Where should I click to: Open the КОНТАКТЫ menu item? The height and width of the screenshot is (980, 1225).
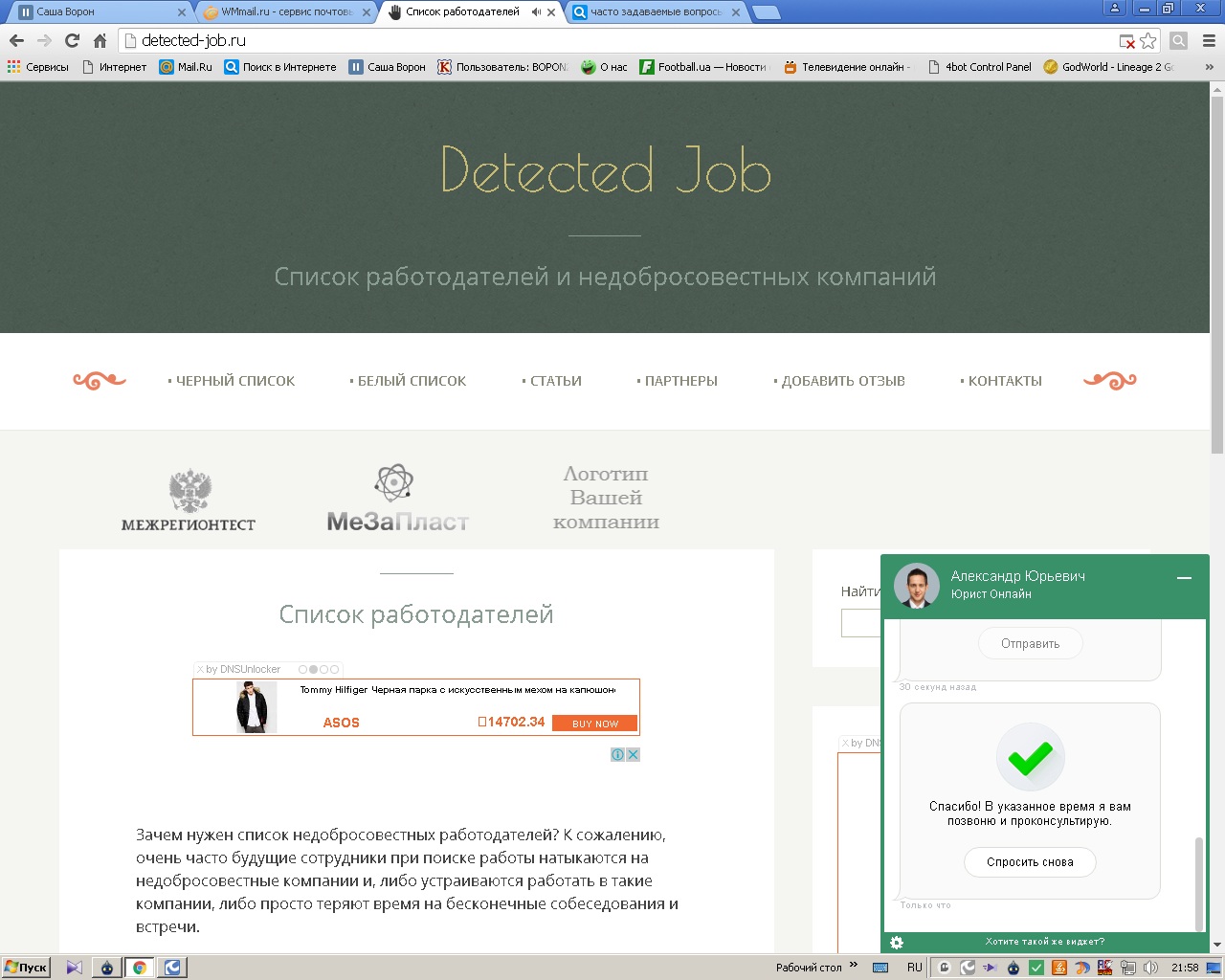click(1001, 381)
